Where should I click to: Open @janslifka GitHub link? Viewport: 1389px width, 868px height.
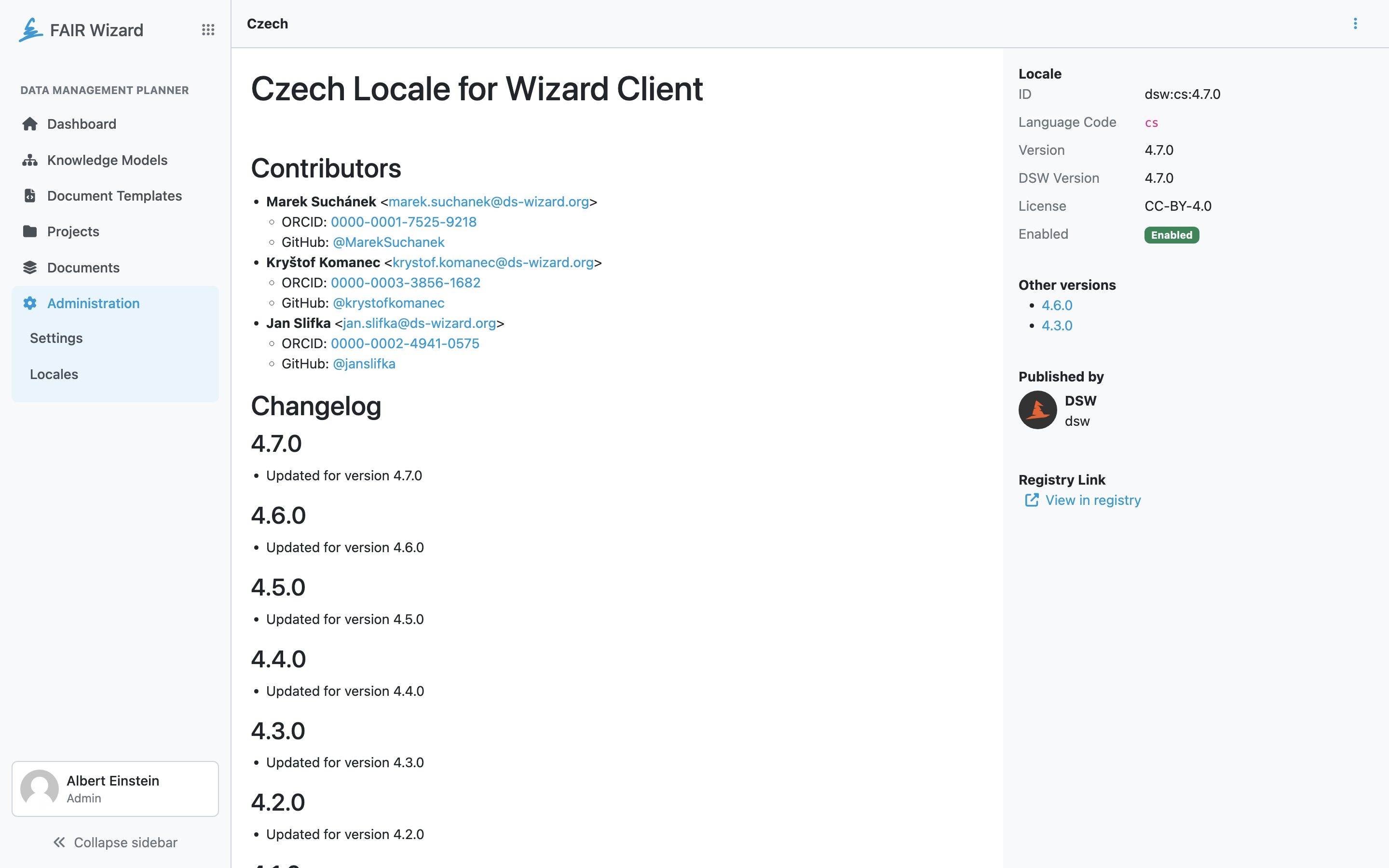point(364,364)
